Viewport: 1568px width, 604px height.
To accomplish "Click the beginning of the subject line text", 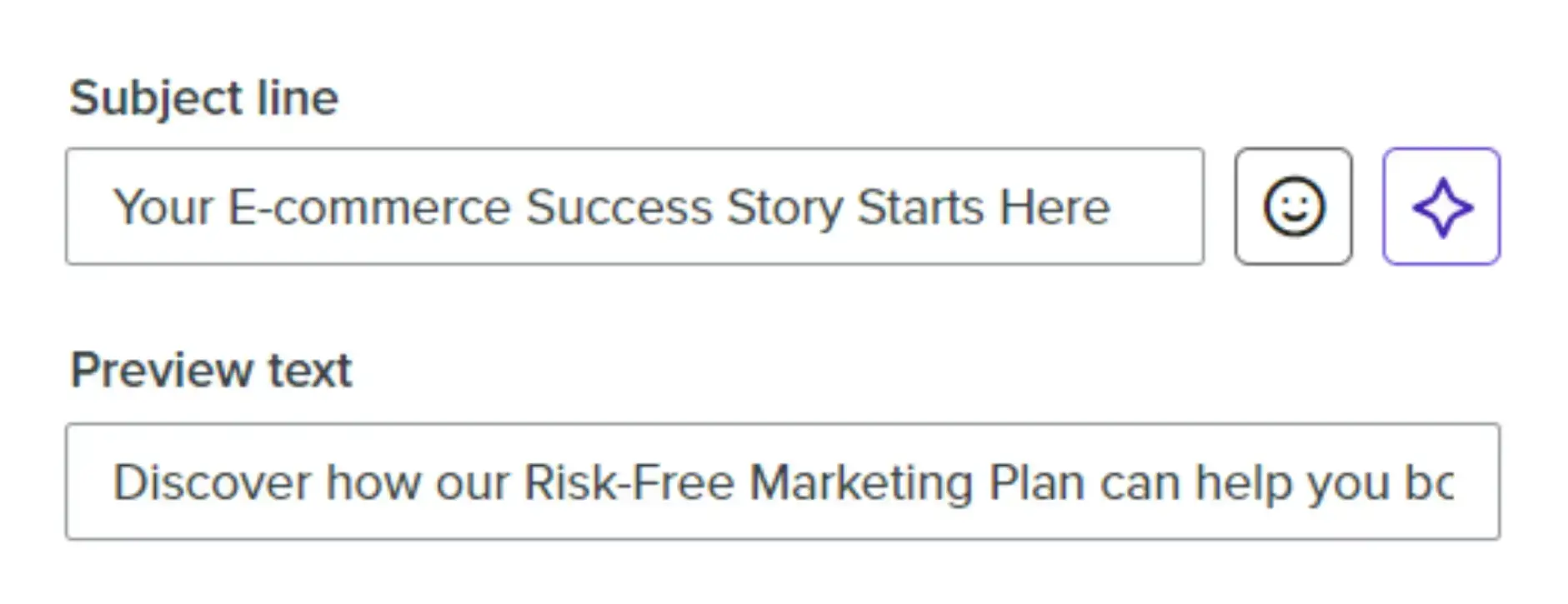I will click(x=125, y=207).
